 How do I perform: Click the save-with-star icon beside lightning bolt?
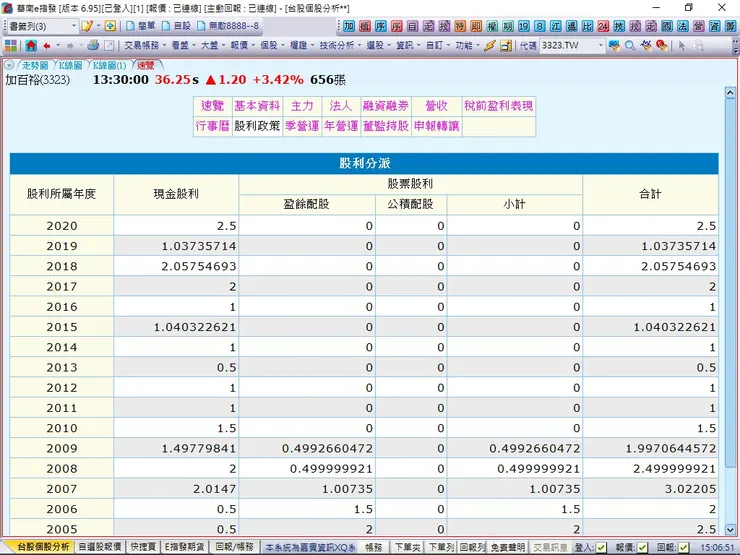coord(506,46)
